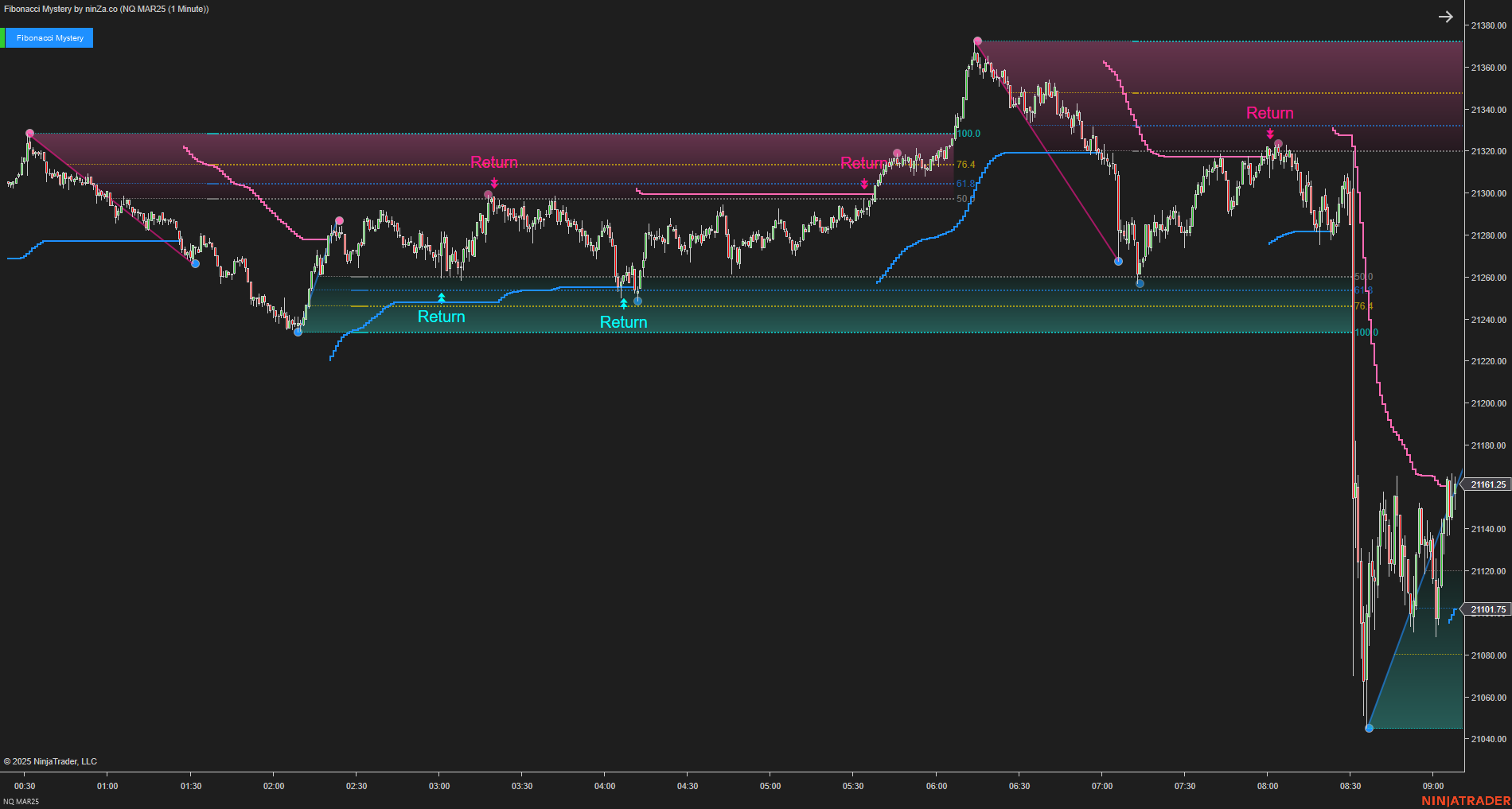Click the cyan up-arrow beneath the second cyan Return label

point(624,303)
